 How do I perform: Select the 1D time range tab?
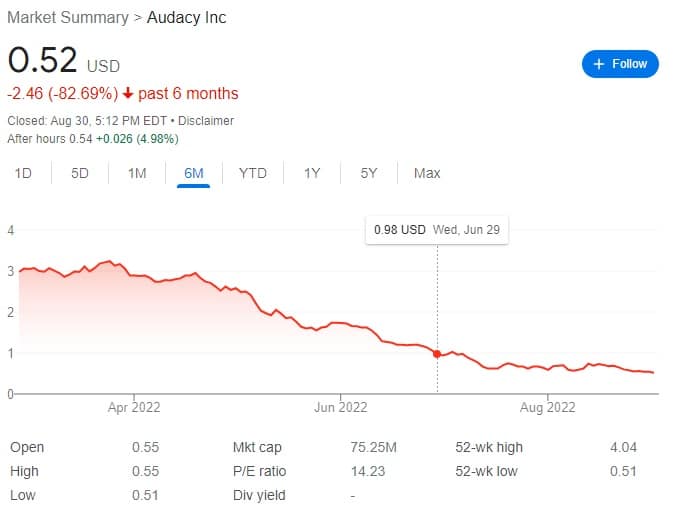click(23, 173)
